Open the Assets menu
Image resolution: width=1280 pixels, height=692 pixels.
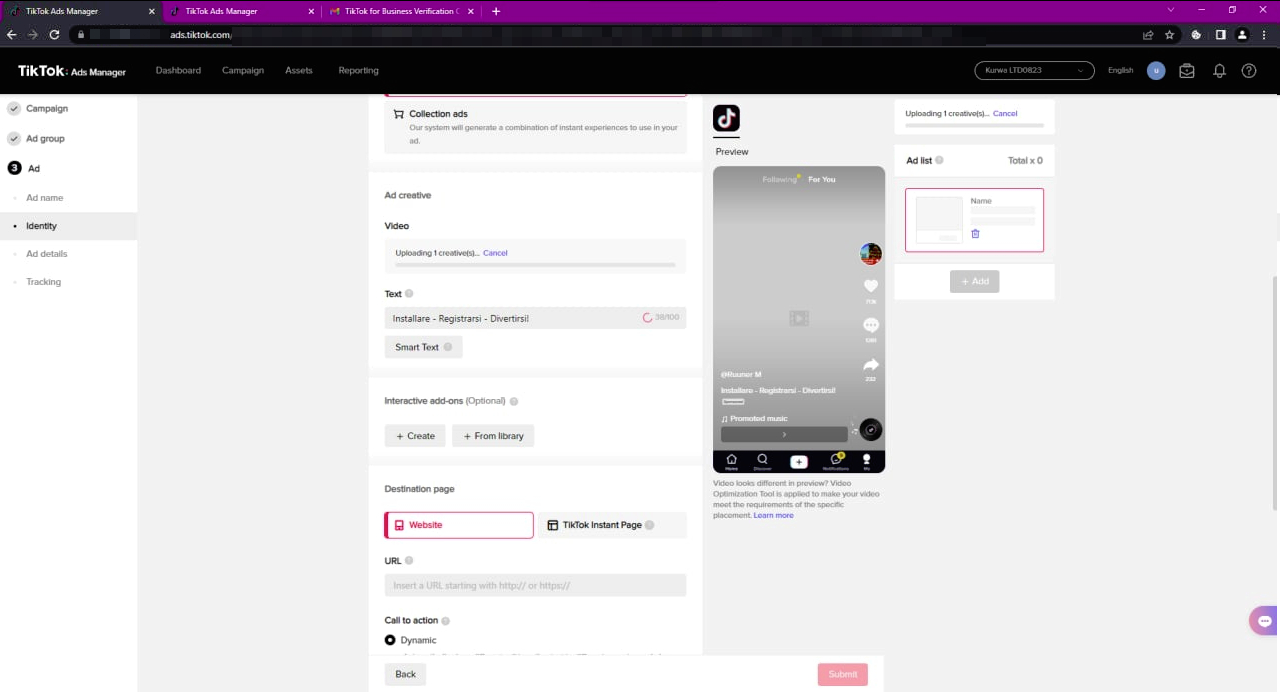click(x=299, y=71)
